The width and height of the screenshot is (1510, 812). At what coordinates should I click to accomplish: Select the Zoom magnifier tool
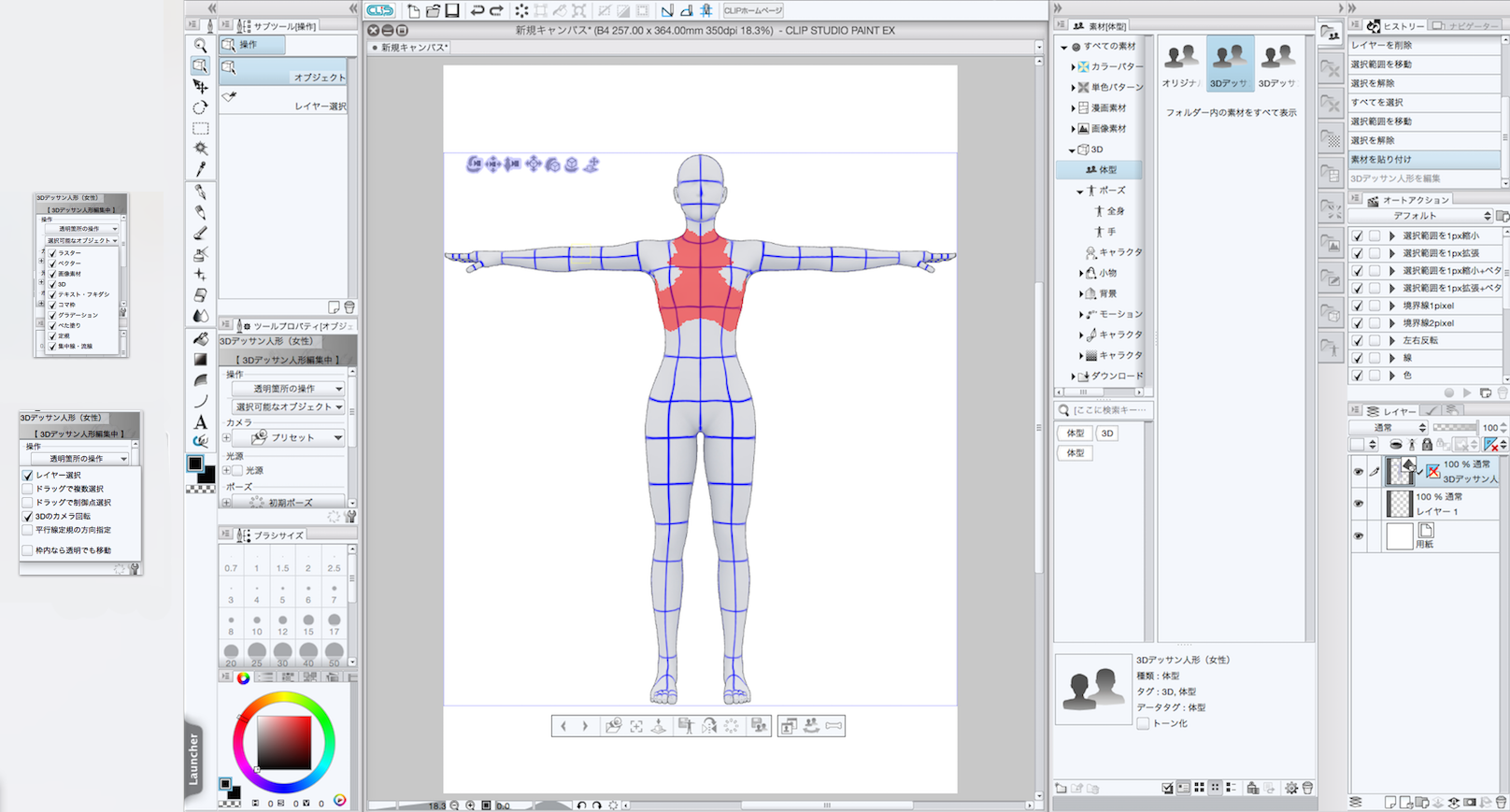[200, 45]
